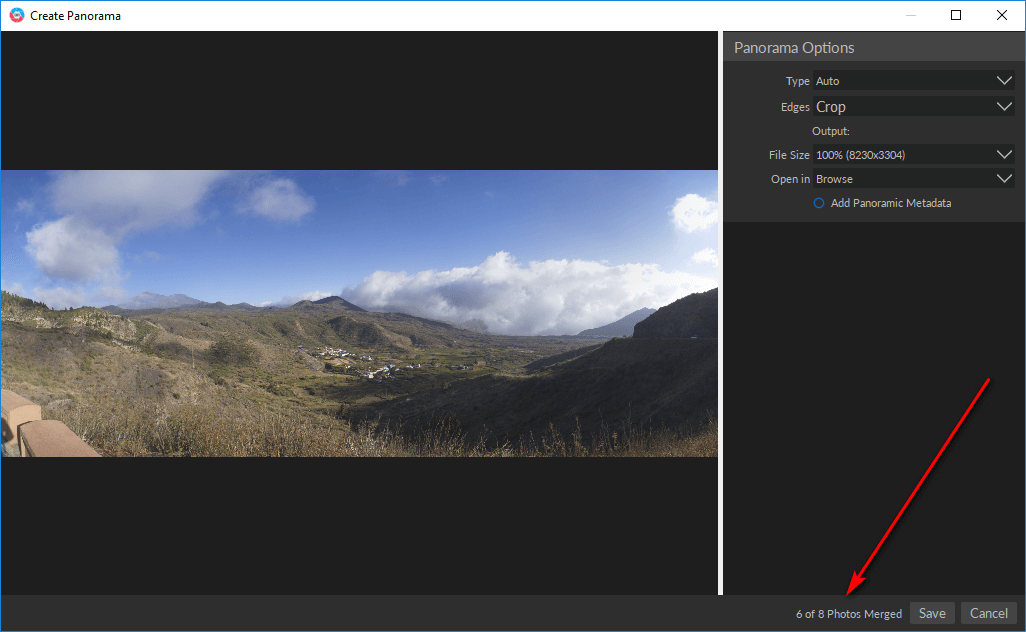Click the 'Add Panoramic Metadata' label text
Image resolution: width=1026 pixels, height=632 pixels.
(x=891, y=203)
